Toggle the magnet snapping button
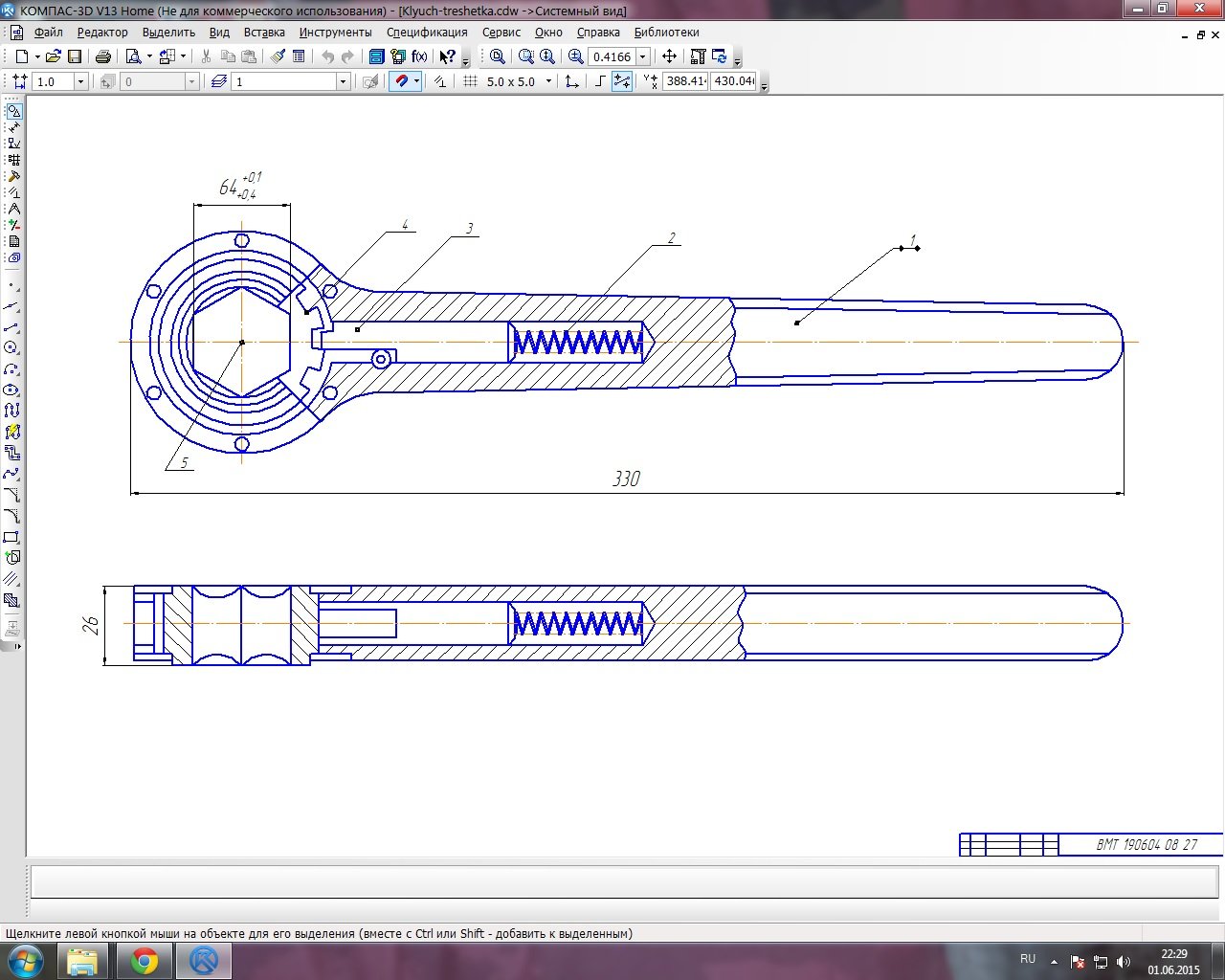1225x980 pixels. click(x=402, y=81)
